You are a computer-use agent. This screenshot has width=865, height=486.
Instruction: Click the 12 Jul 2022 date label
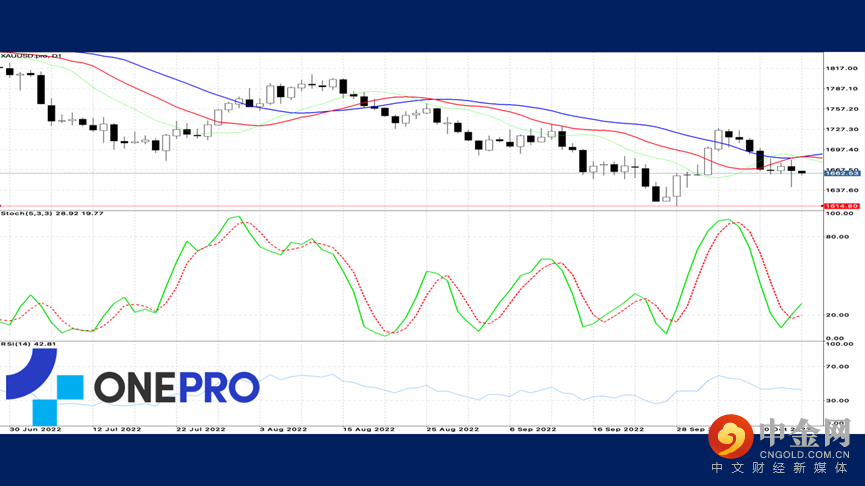click(116, 429)
